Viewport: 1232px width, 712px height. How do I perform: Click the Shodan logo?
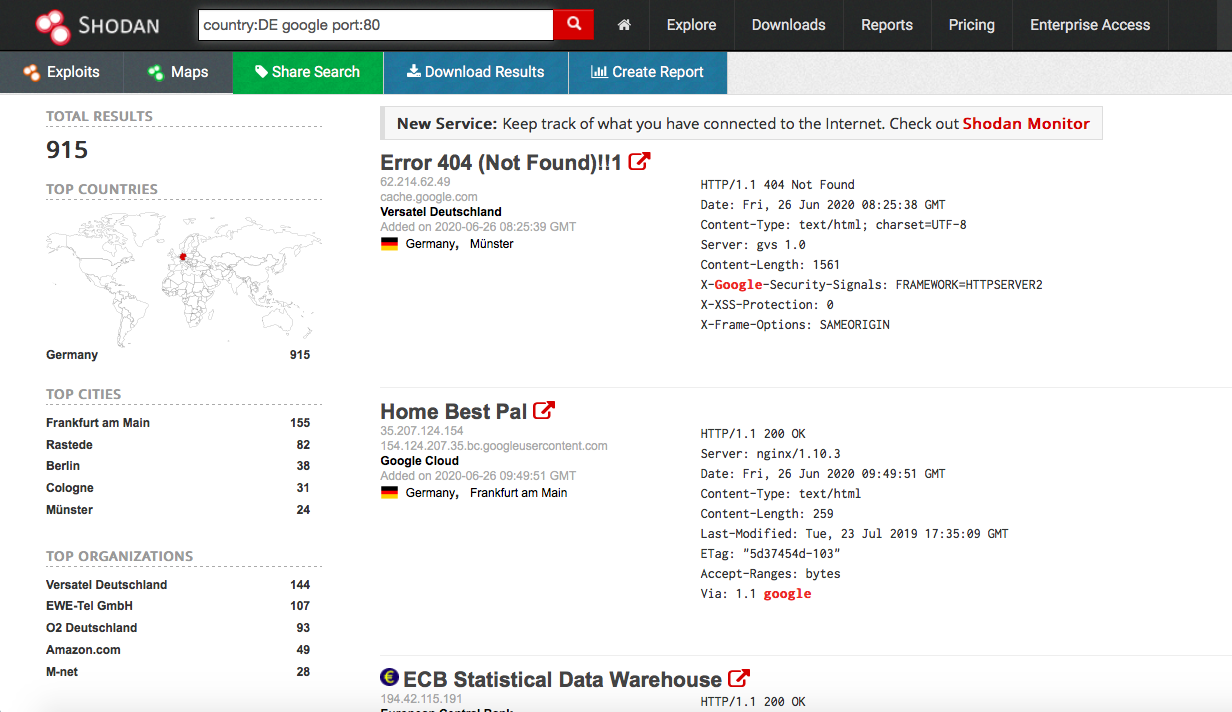(96, 24)
